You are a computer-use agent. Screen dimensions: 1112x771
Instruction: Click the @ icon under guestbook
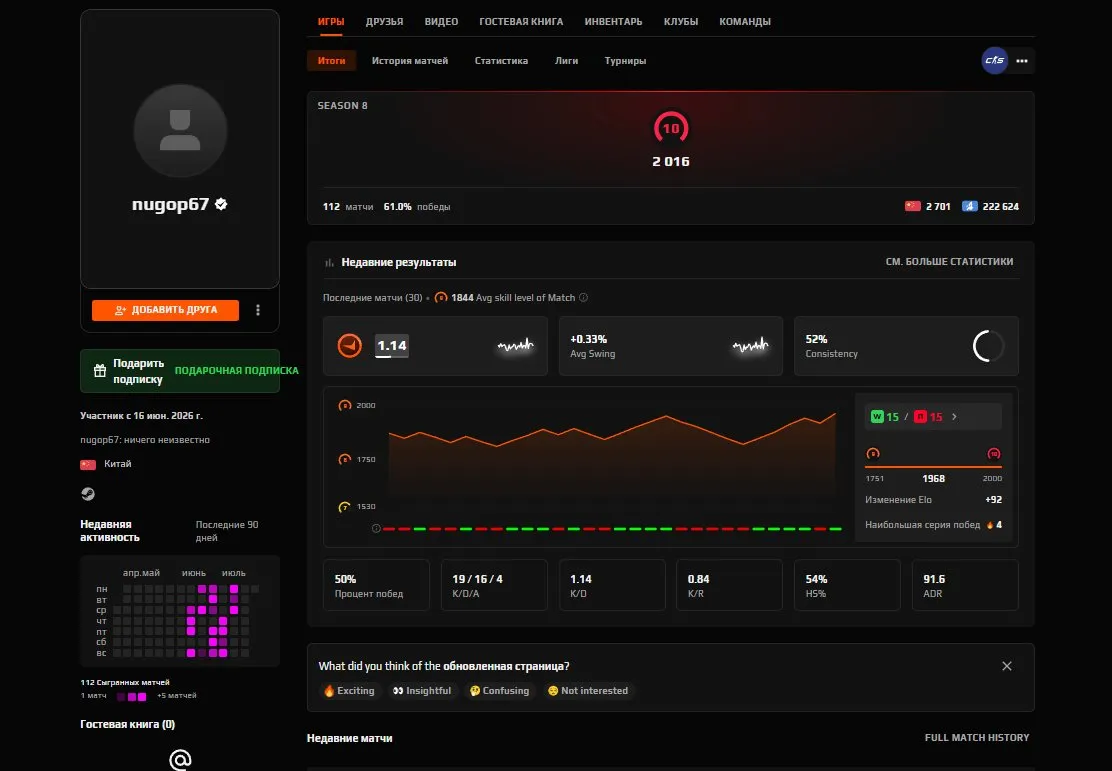pos(180,760)
